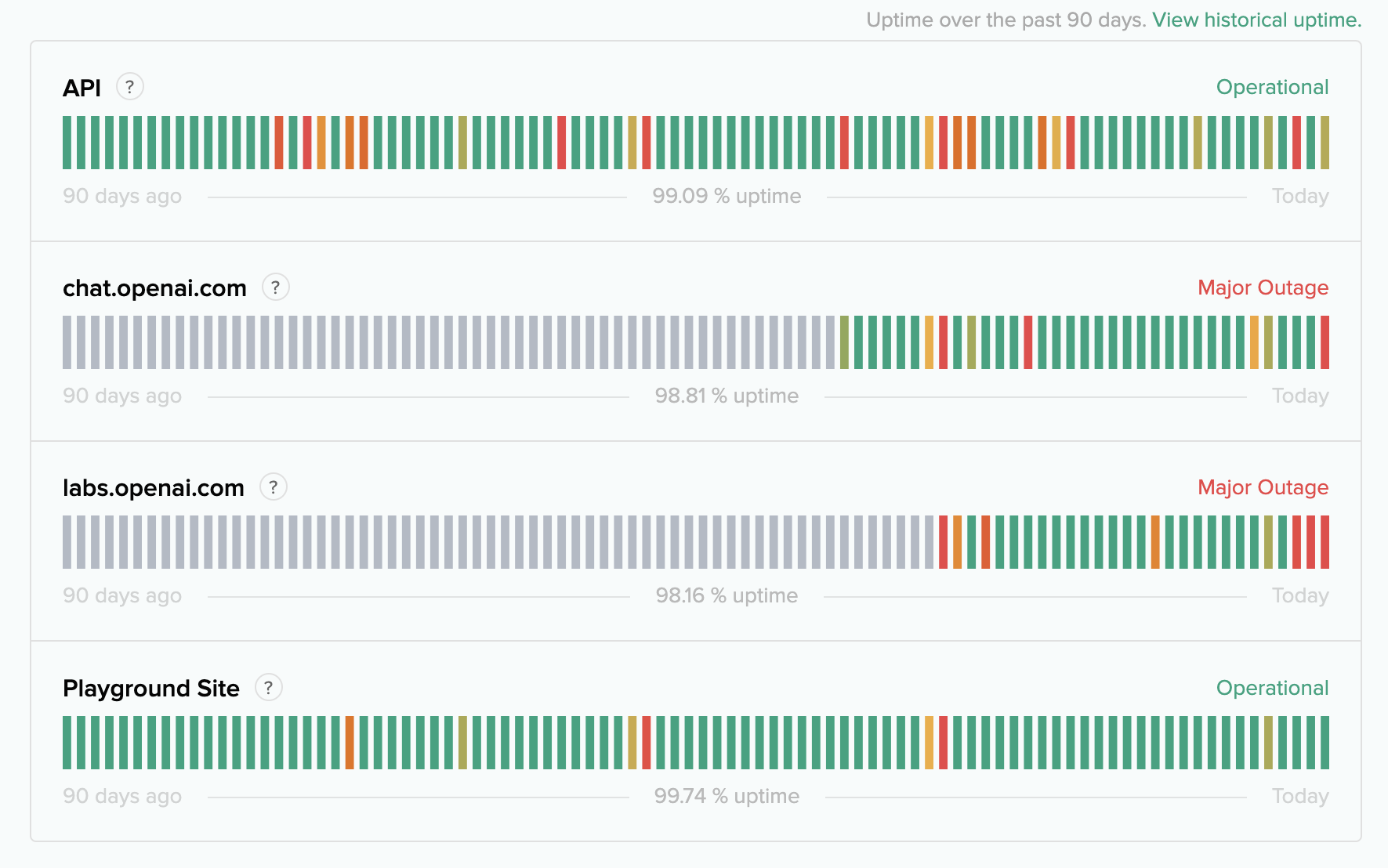
Task: Click the oldest day bar in API chart
Action: pos(67,143)
